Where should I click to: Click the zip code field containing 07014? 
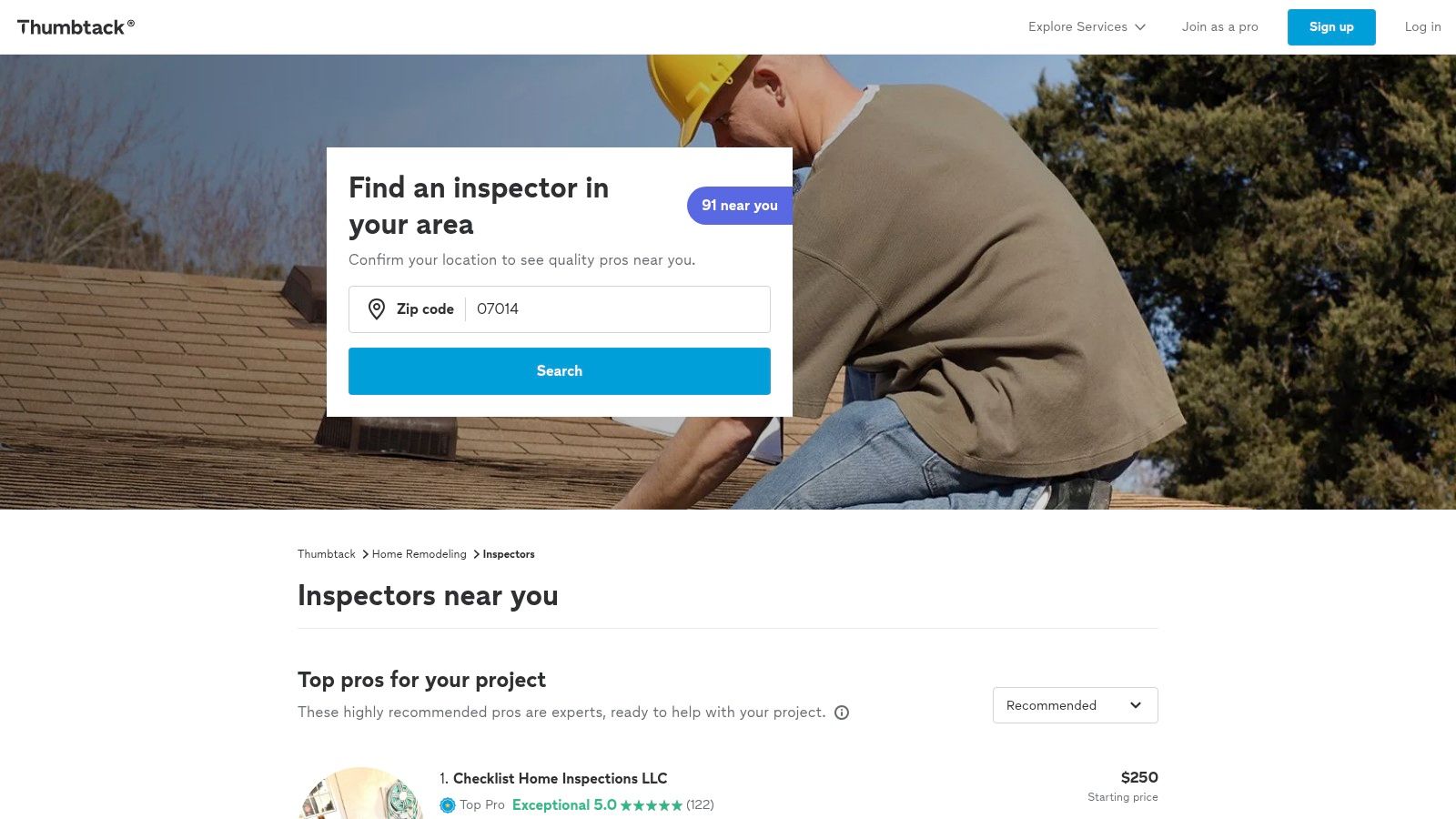coord(617,309)
